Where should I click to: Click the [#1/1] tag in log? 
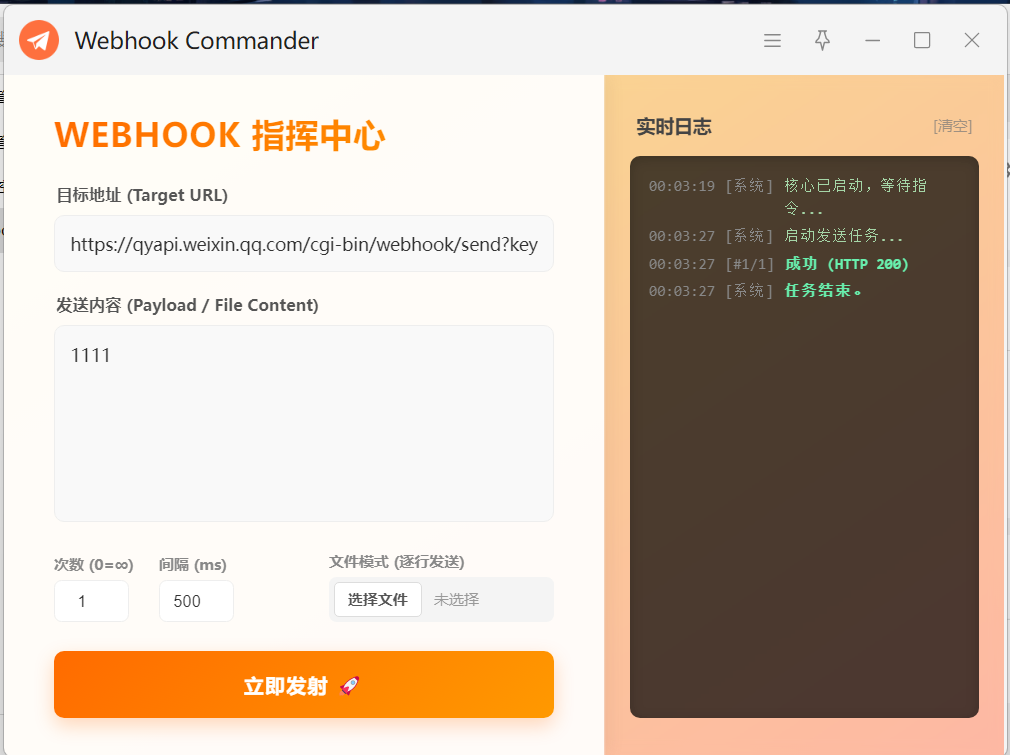749,264
